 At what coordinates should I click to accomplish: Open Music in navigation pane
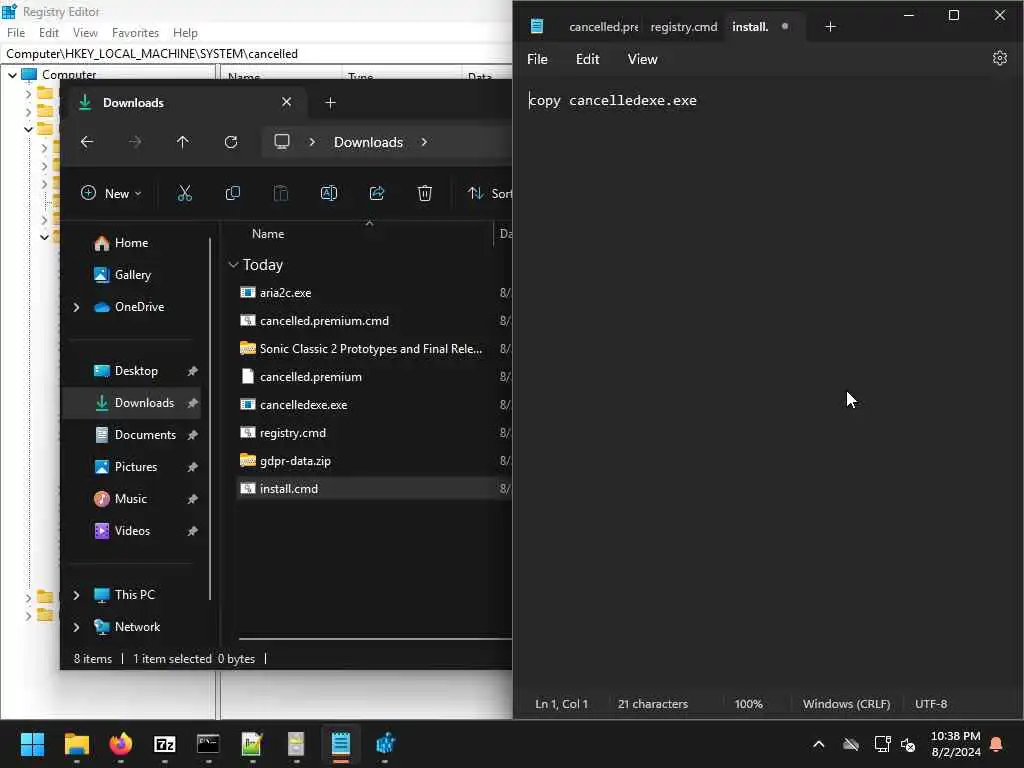coord(131,499)
